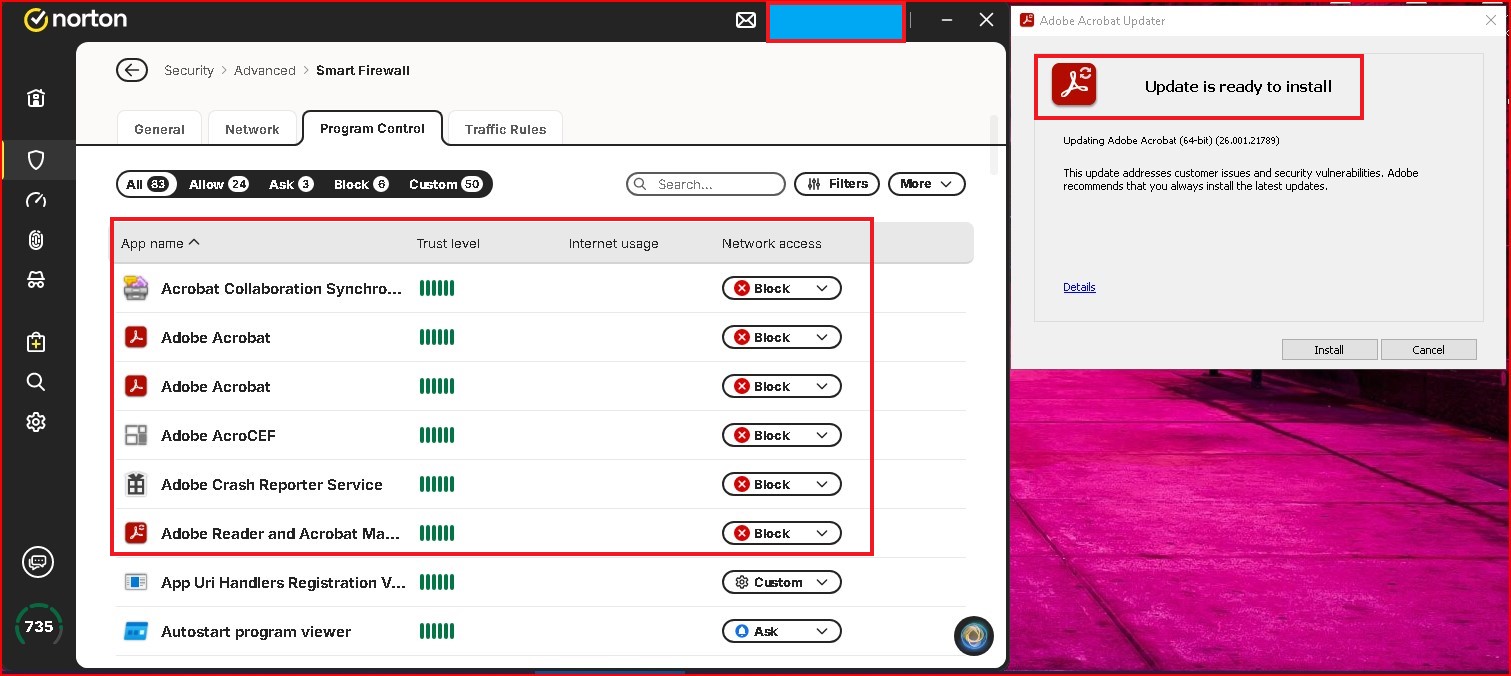Click the Smart Firewall breadcrumb text
The width and height of the screenshot is (1511, 676).
pyautogui.click(x=363, y=71)
